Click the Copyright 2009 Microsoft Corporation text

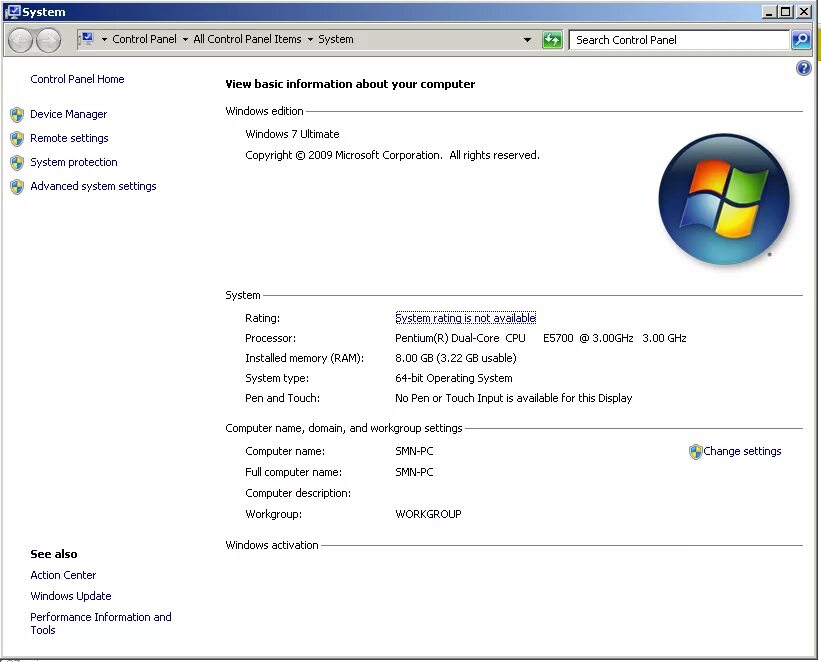point(392,156)
